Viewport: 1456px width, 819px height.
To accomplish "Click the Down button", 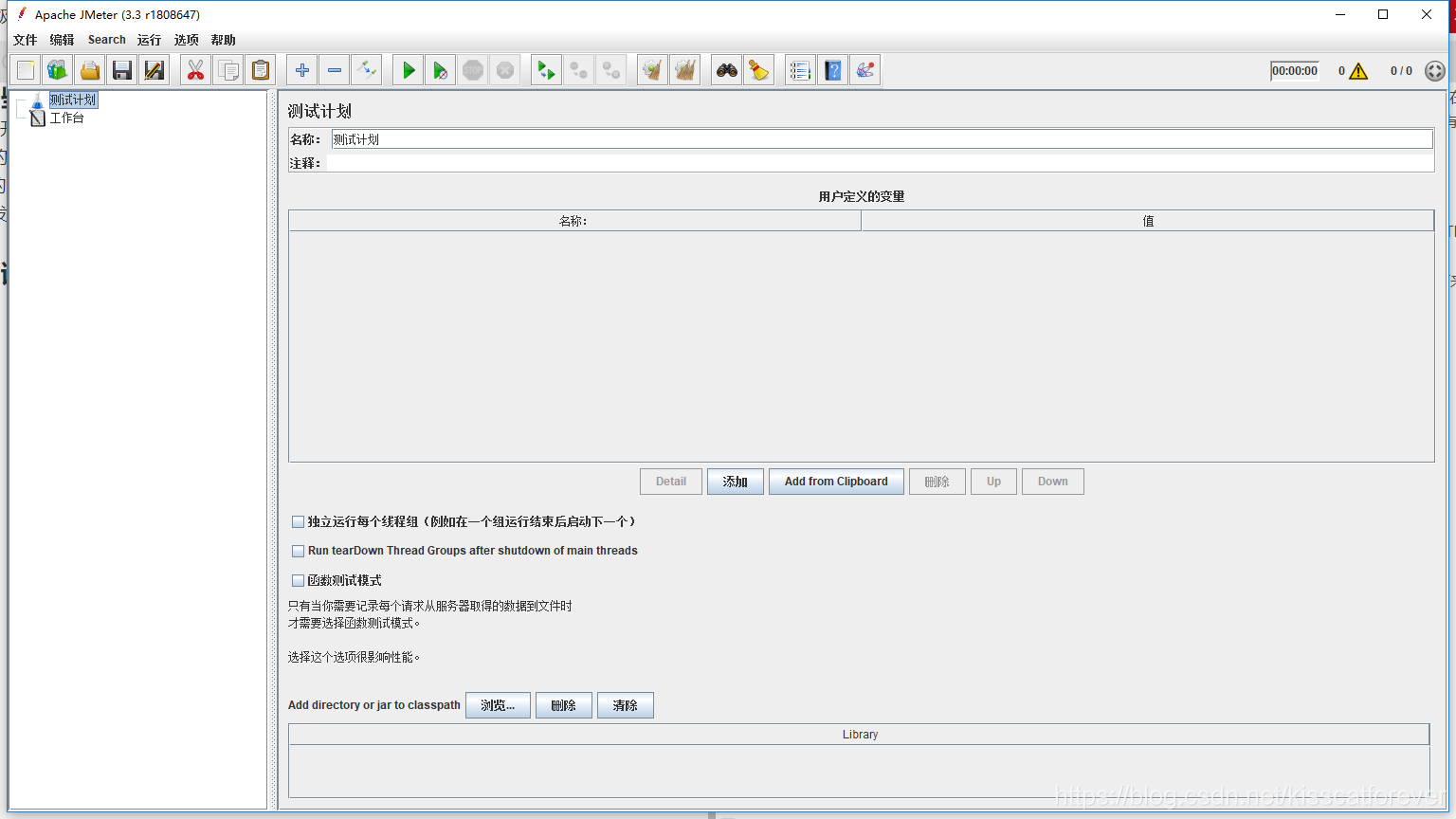I will click(x=1053, y=482).
